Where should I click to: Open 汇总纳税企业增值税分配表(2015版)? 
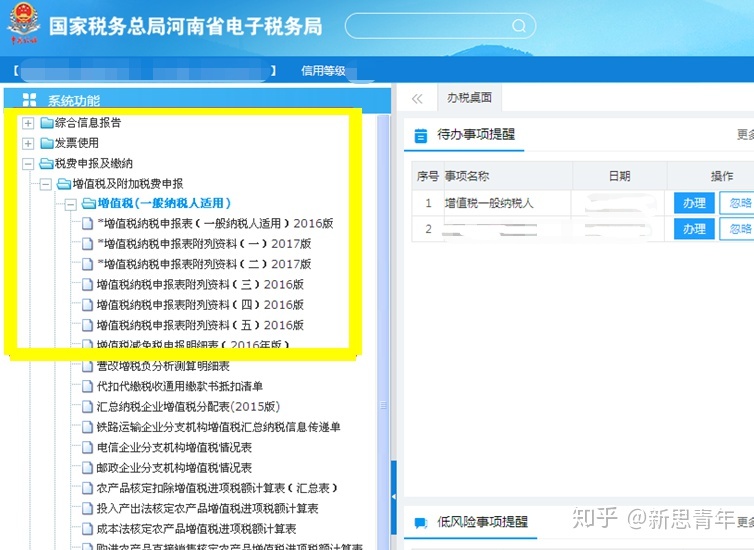pos(188,407)
